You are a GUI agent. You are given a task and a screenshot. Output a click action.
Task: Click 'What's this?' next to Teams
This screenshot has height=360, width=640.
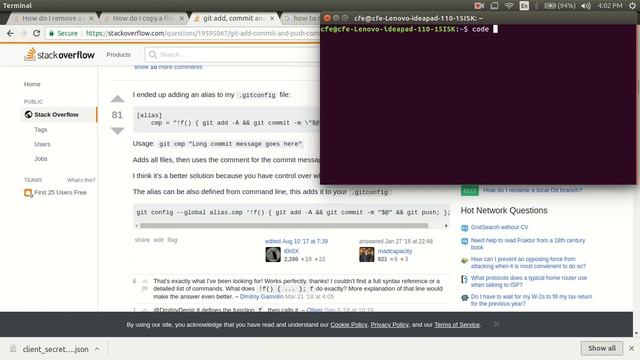tap(81, 180)
